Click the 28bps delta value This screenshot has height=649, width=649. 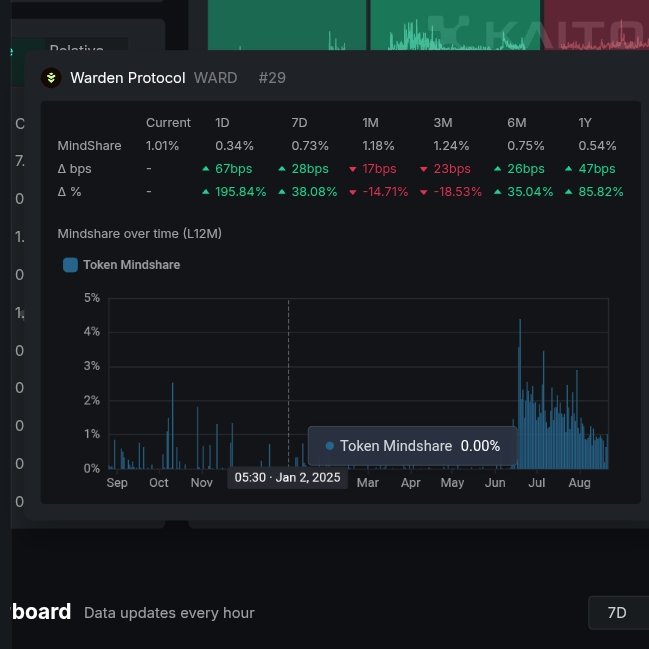click(x=310, y=169)
